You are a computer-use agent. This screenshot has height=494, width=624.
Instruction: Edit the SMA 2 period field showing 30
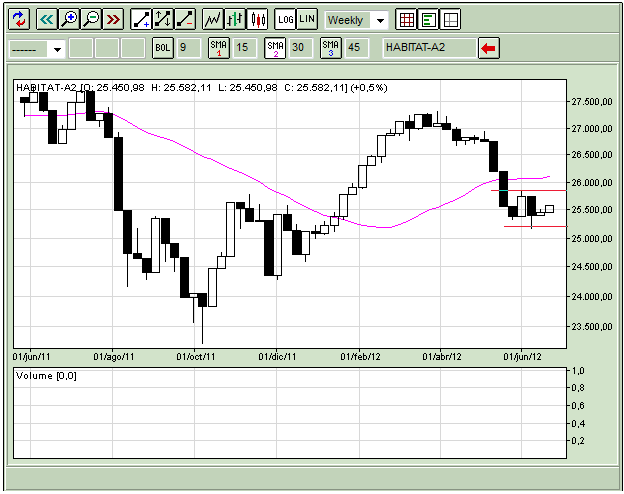pyautogui.click(x=300, y=48)
